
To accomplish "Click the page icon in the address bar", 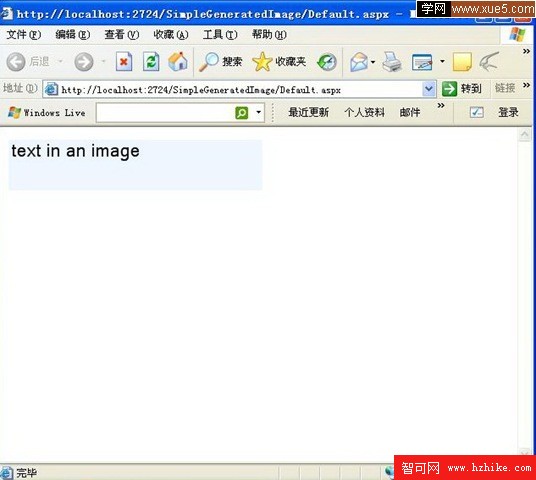I will click(x=51, y=89).
